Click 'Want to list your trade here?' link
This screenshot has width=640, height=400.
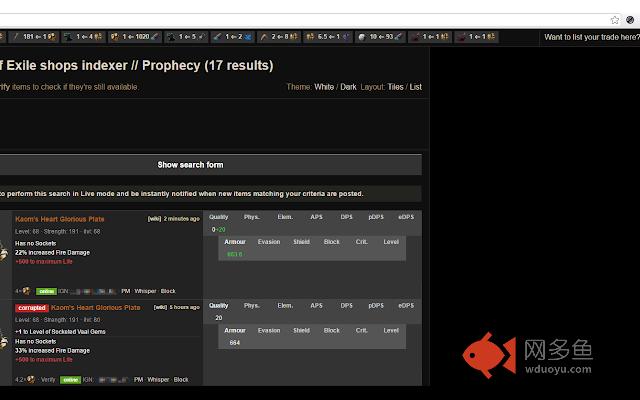(x=592, y=37)
